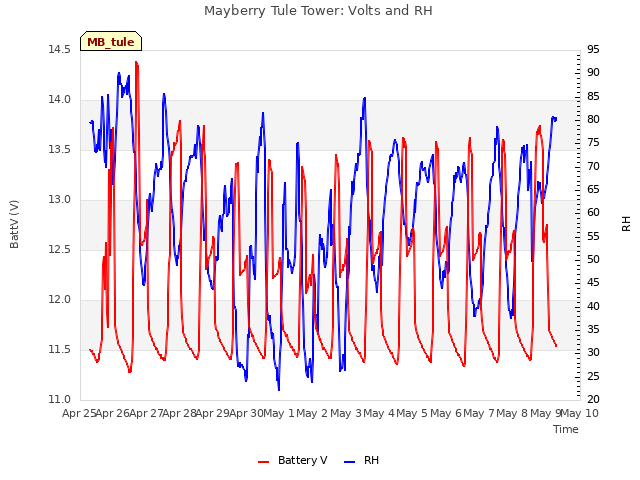Screen dimensions: 640x480
Task: Click the 60 right axis value
Action: pos(593,213)
